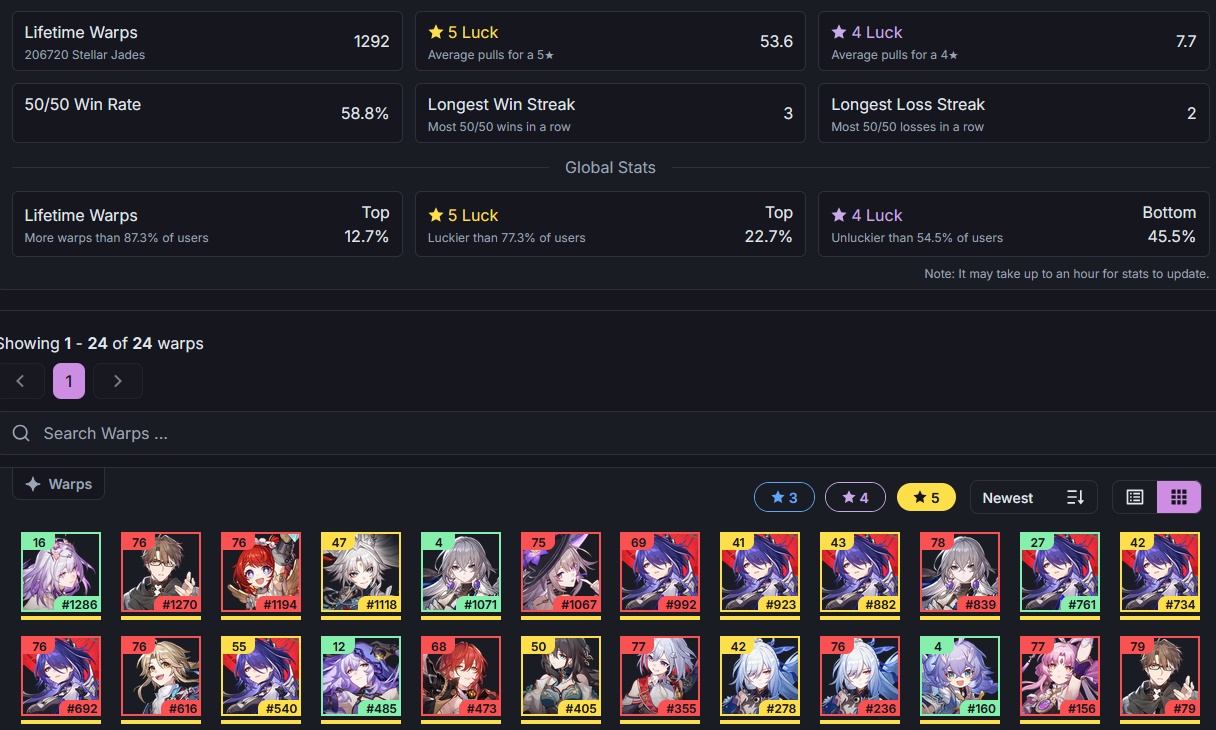Toggle the 5-star filter

926,497
